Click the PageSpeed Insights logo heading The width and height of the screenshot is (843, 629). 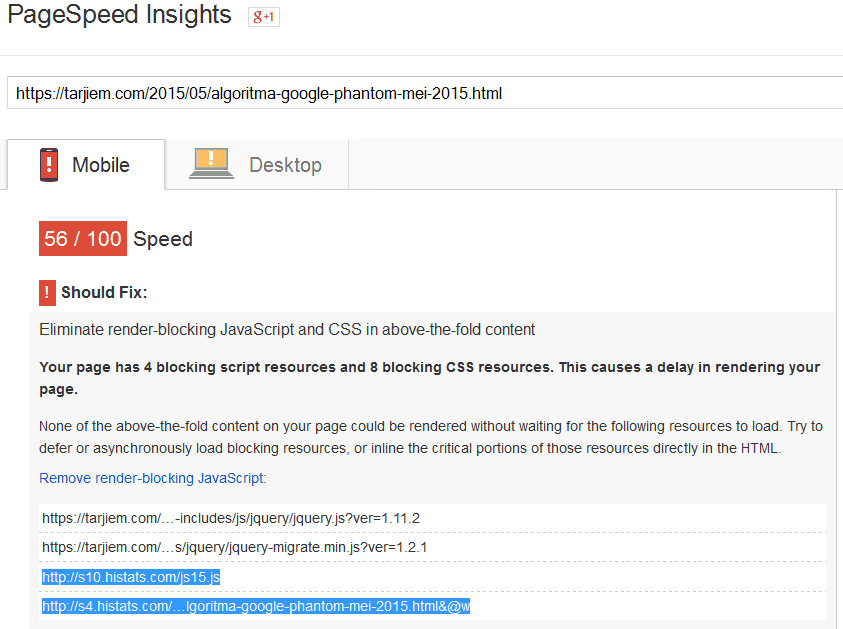coord(118,15)
